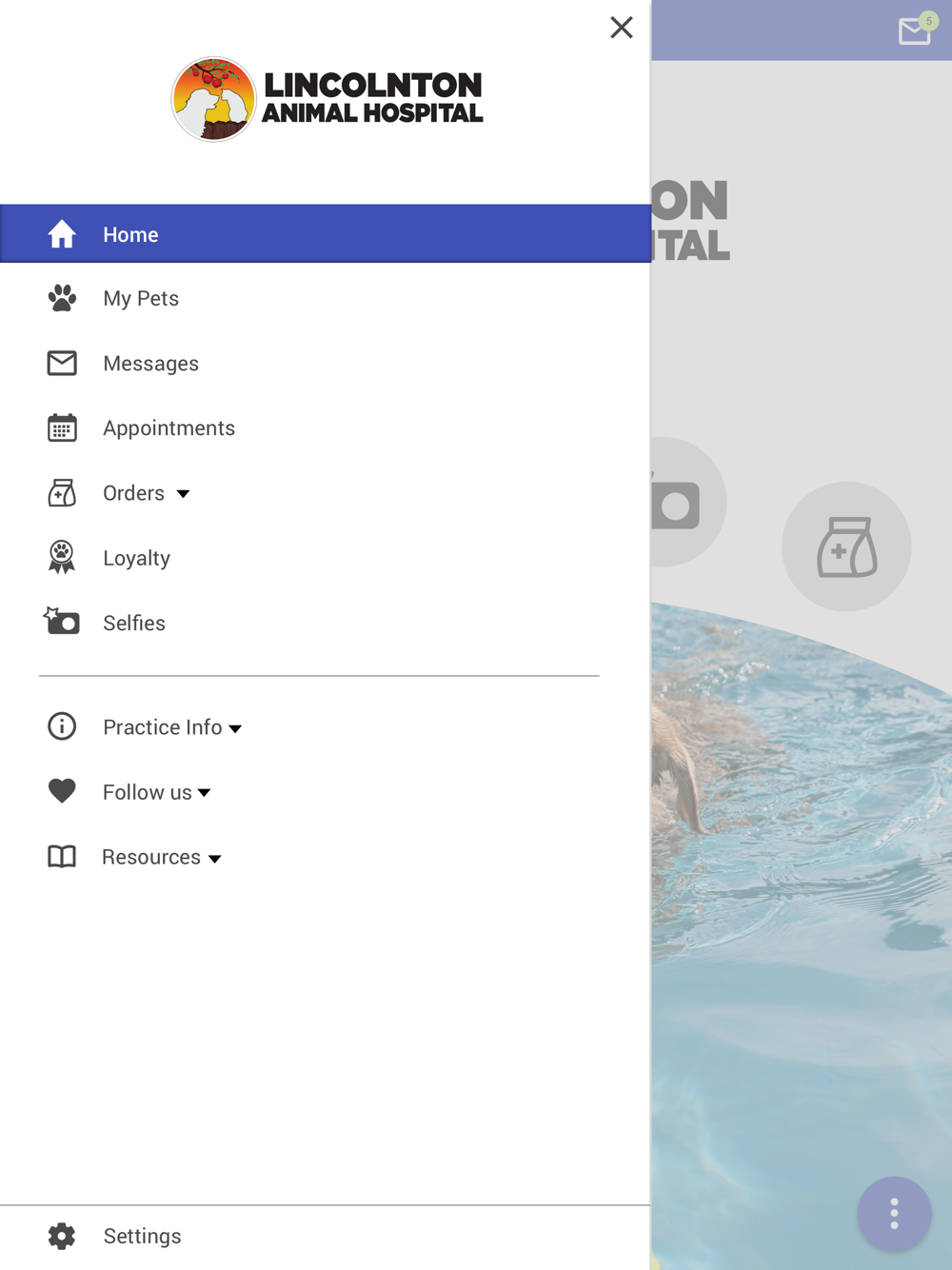
Task: Open the Settings label
Action: (x=142, y=1236)
